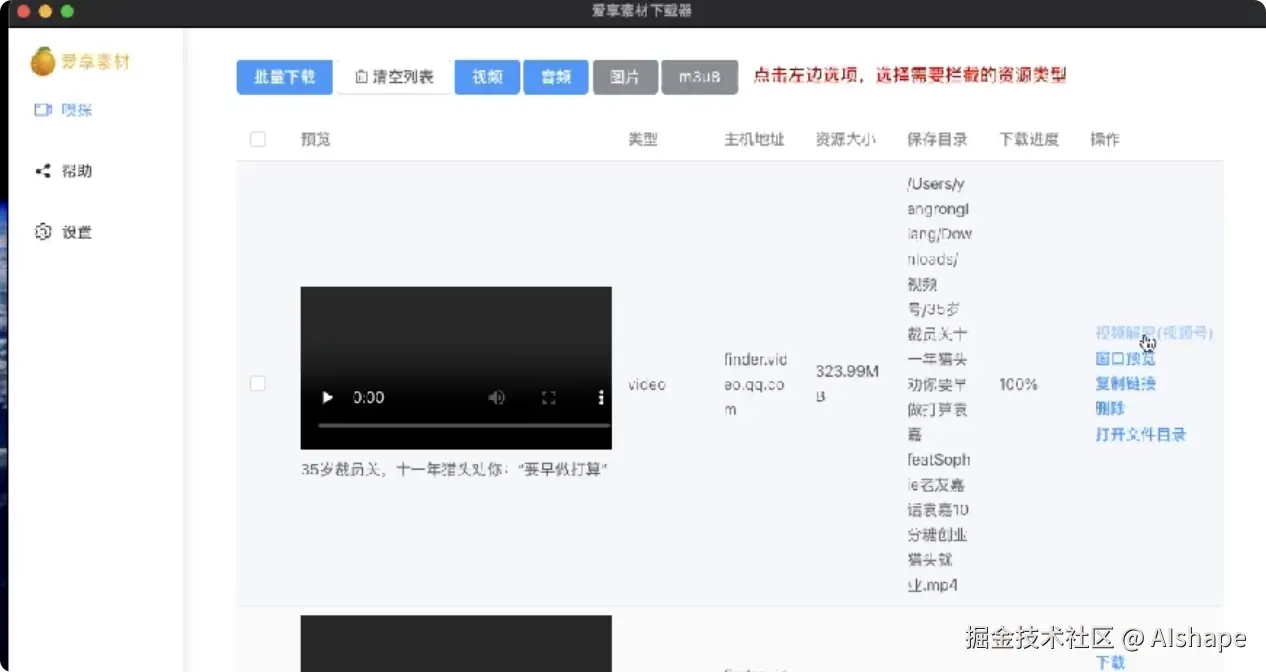This screenshot has height=672, width=1266.
Task: Click the gear icon beside 设置
Action: tap(43, 232)
